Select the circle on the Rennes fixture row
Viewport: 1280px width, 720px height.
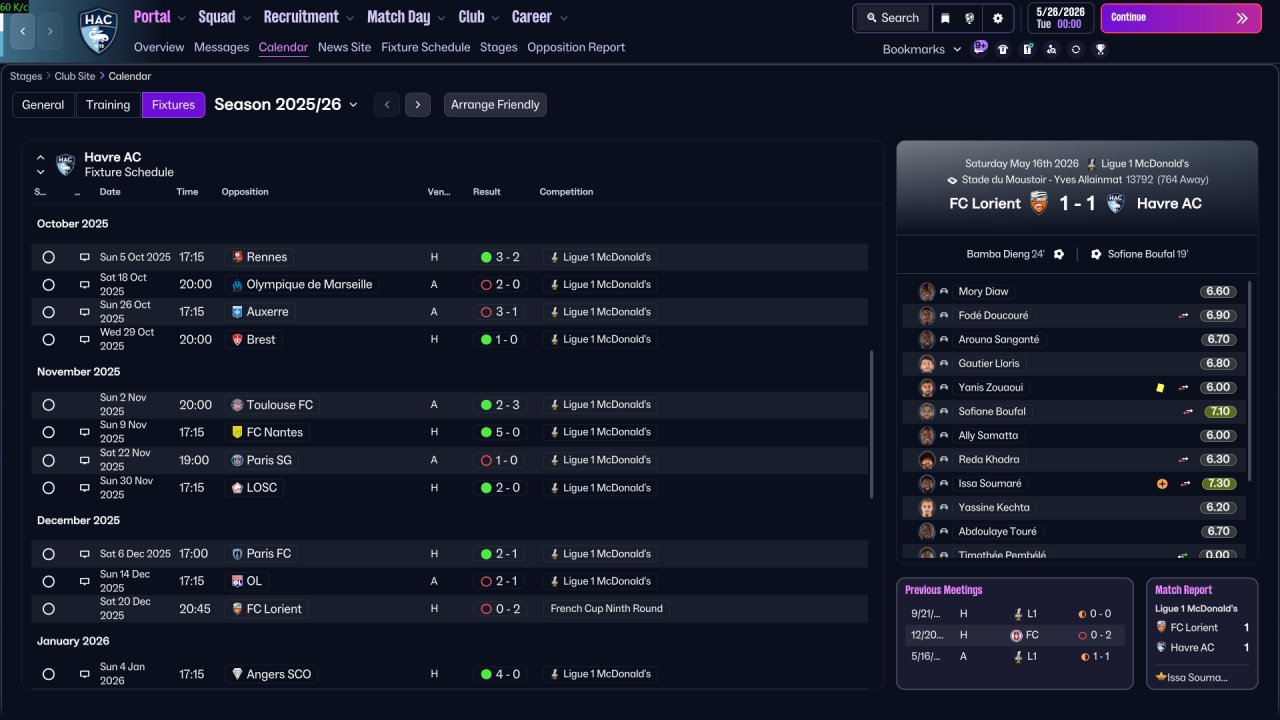(x=48, y=257)
